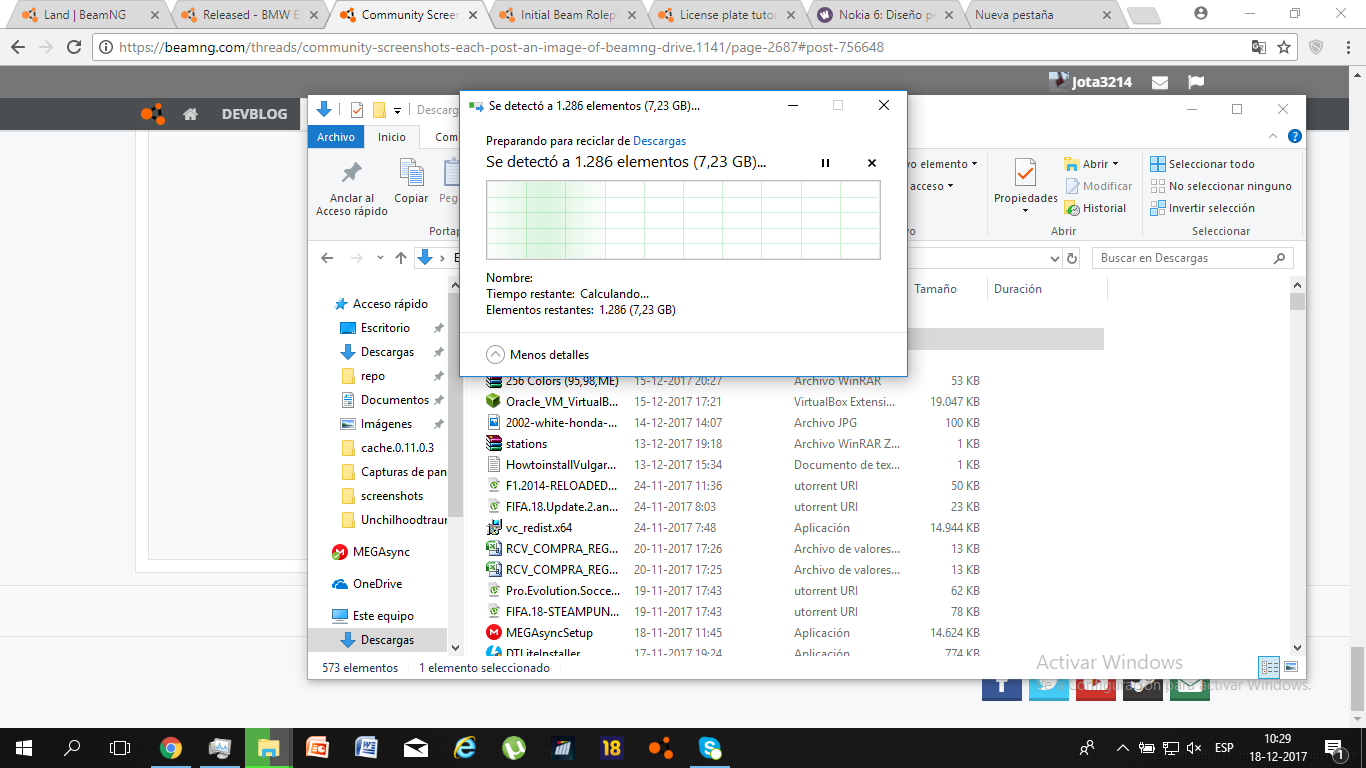Switch to the large icons view layout
The width and height of the screenshot is (1366, 768).
[x=1291, y=667]
